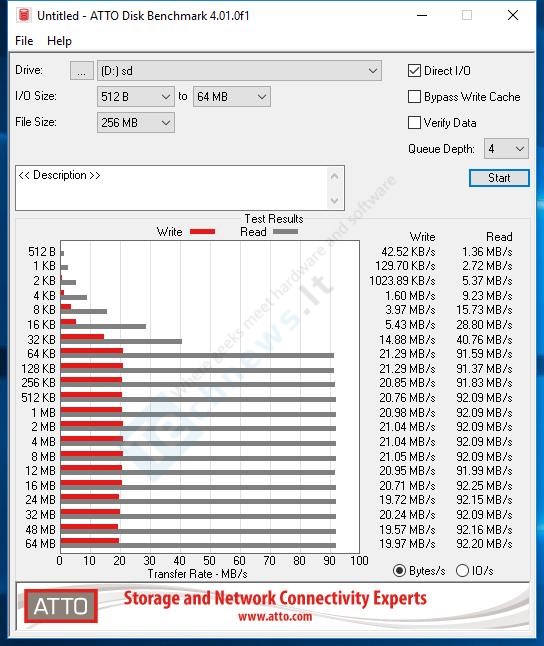Open the Drive (D:) sd dropdown
The height and width of the screenshot is (646, 544).
(x=239, y=71)
